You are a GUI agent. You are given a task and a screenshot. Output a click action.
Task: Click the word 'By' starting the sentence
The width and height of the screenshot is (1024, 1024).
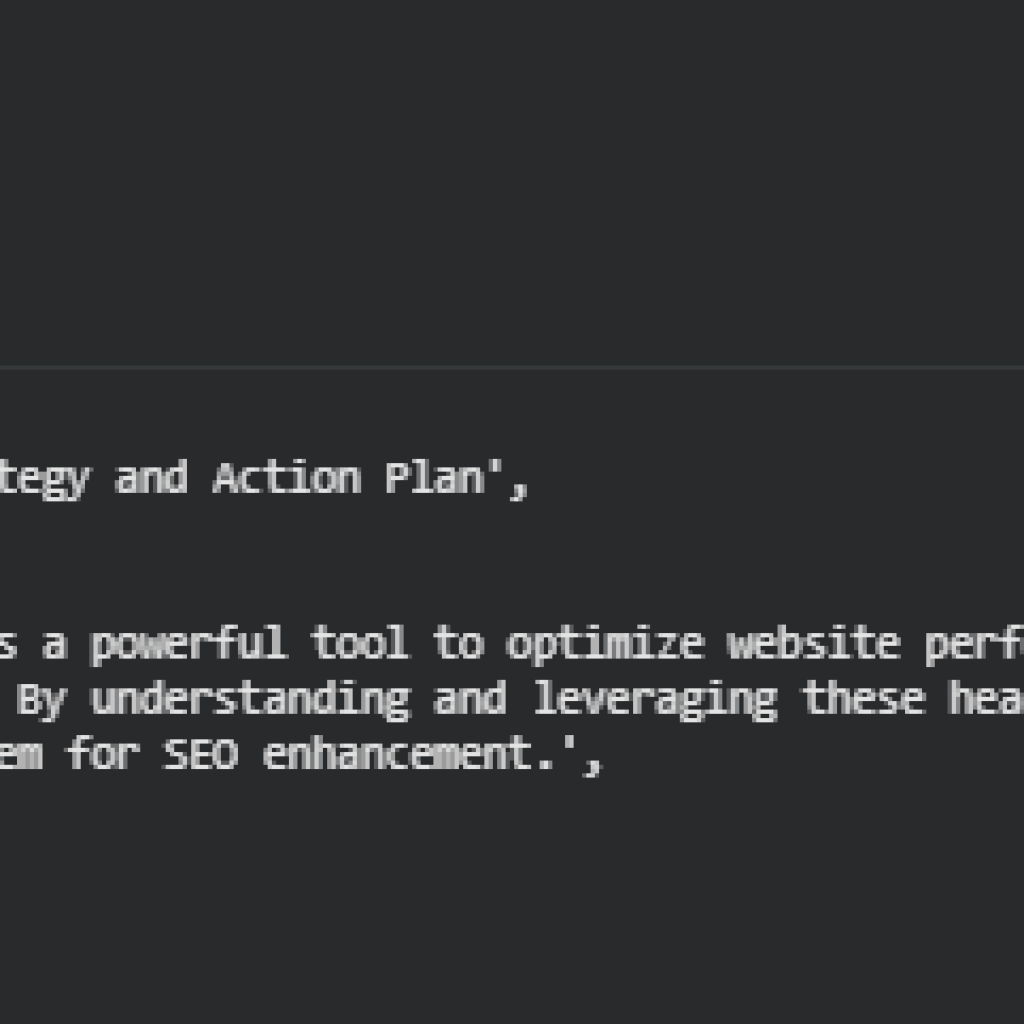point(39,700)
